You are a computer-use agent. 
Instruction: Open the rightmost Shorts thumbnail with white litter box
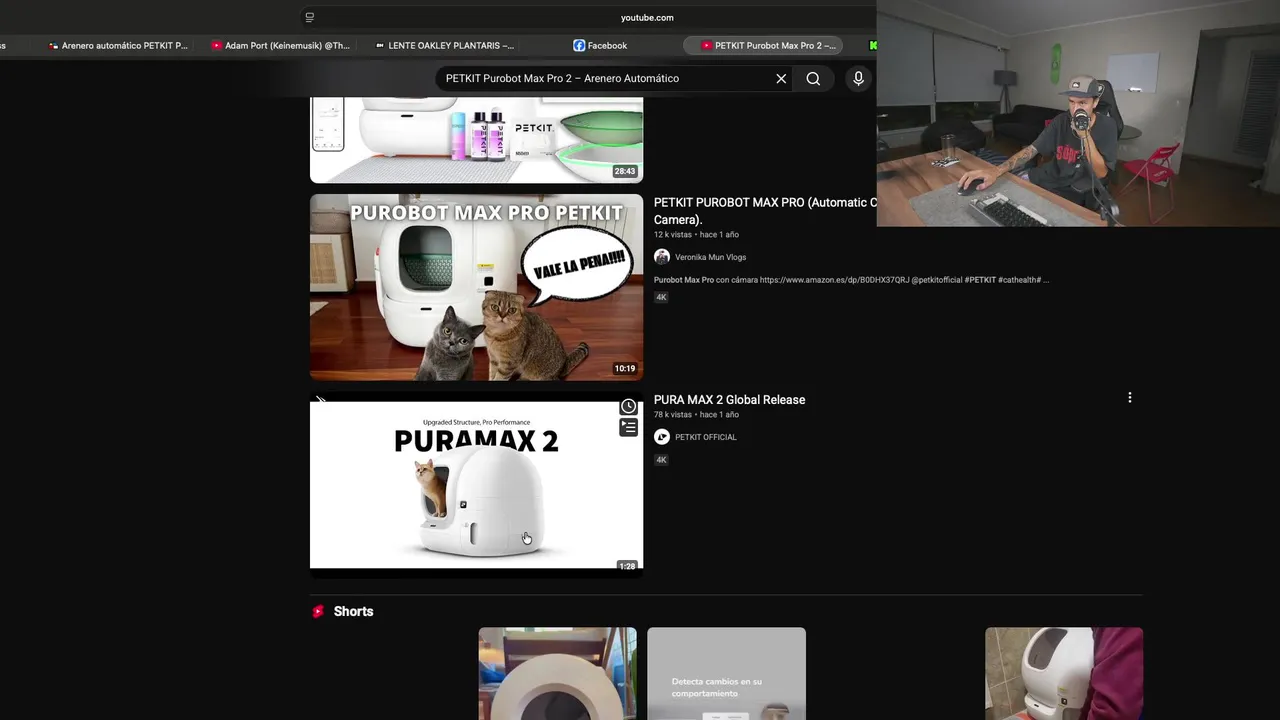[x=1064, y=673]
